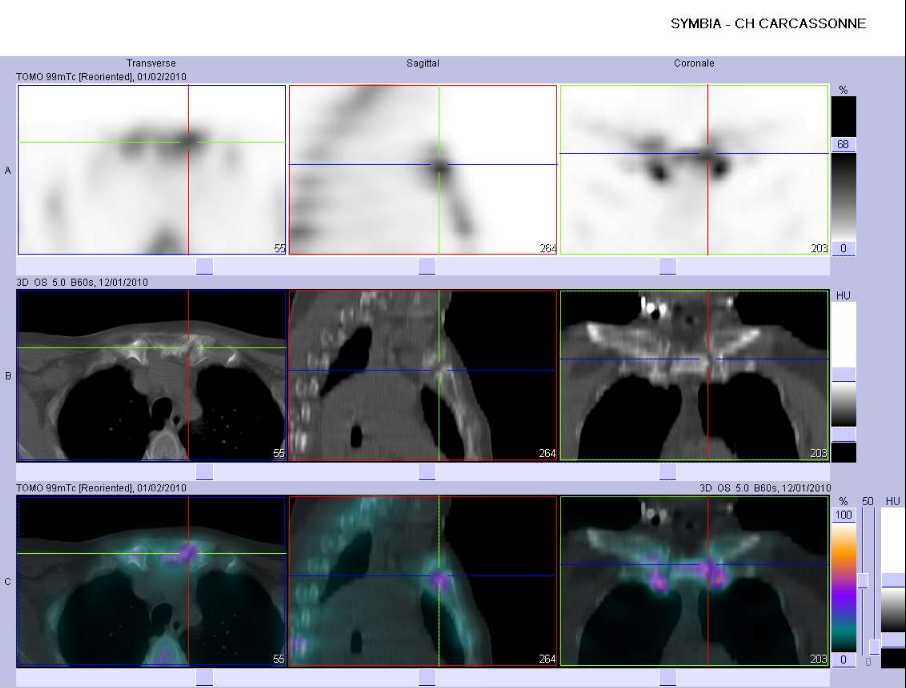The height and width of the screenshot is (688, 906).
Task: Click slice number 203 in row C coronal view
Action: 819,659
